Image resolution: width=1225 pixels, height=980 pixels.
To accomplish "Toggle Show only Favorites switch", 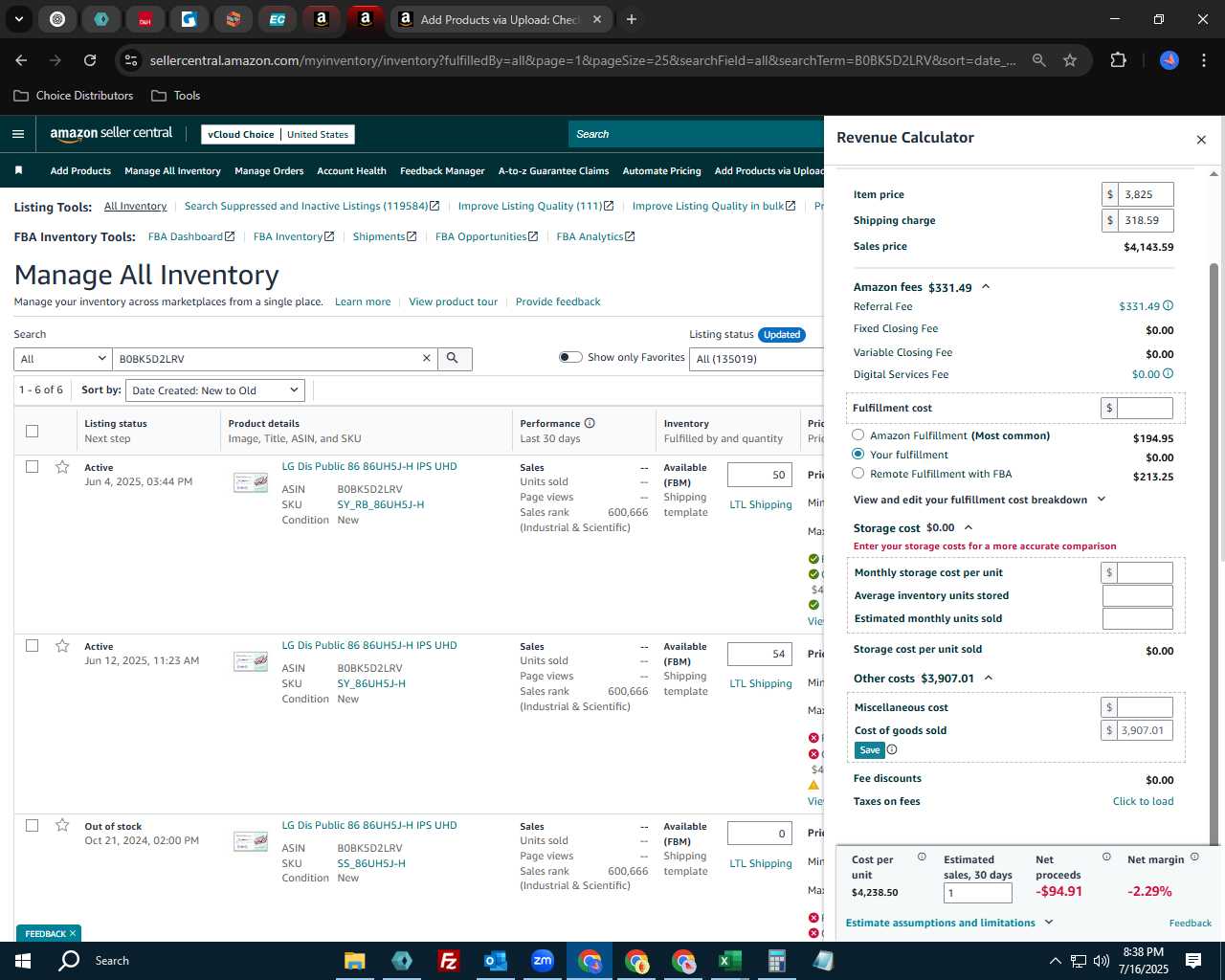I will coord(570,357).
